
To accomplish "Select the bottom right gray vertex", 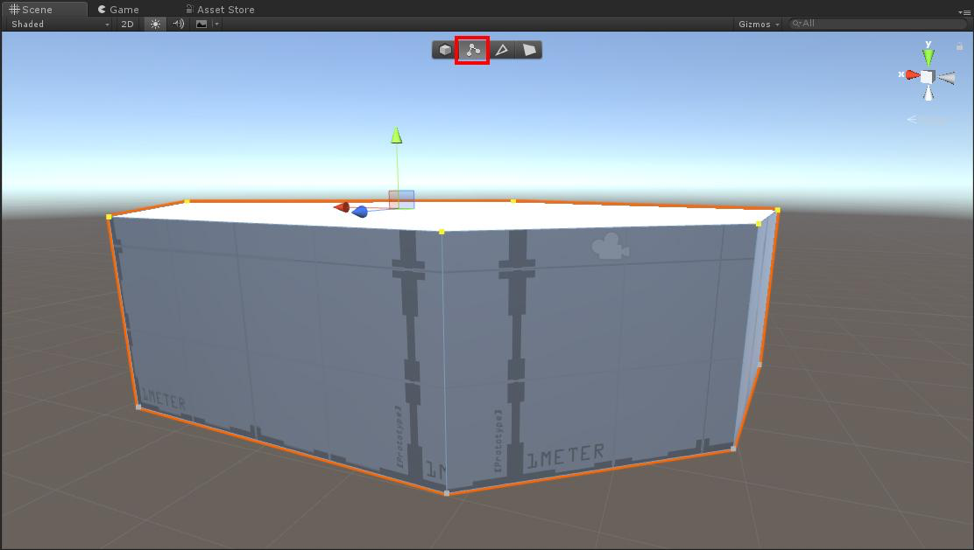I will pyautogui.click(x=734, y=448).
